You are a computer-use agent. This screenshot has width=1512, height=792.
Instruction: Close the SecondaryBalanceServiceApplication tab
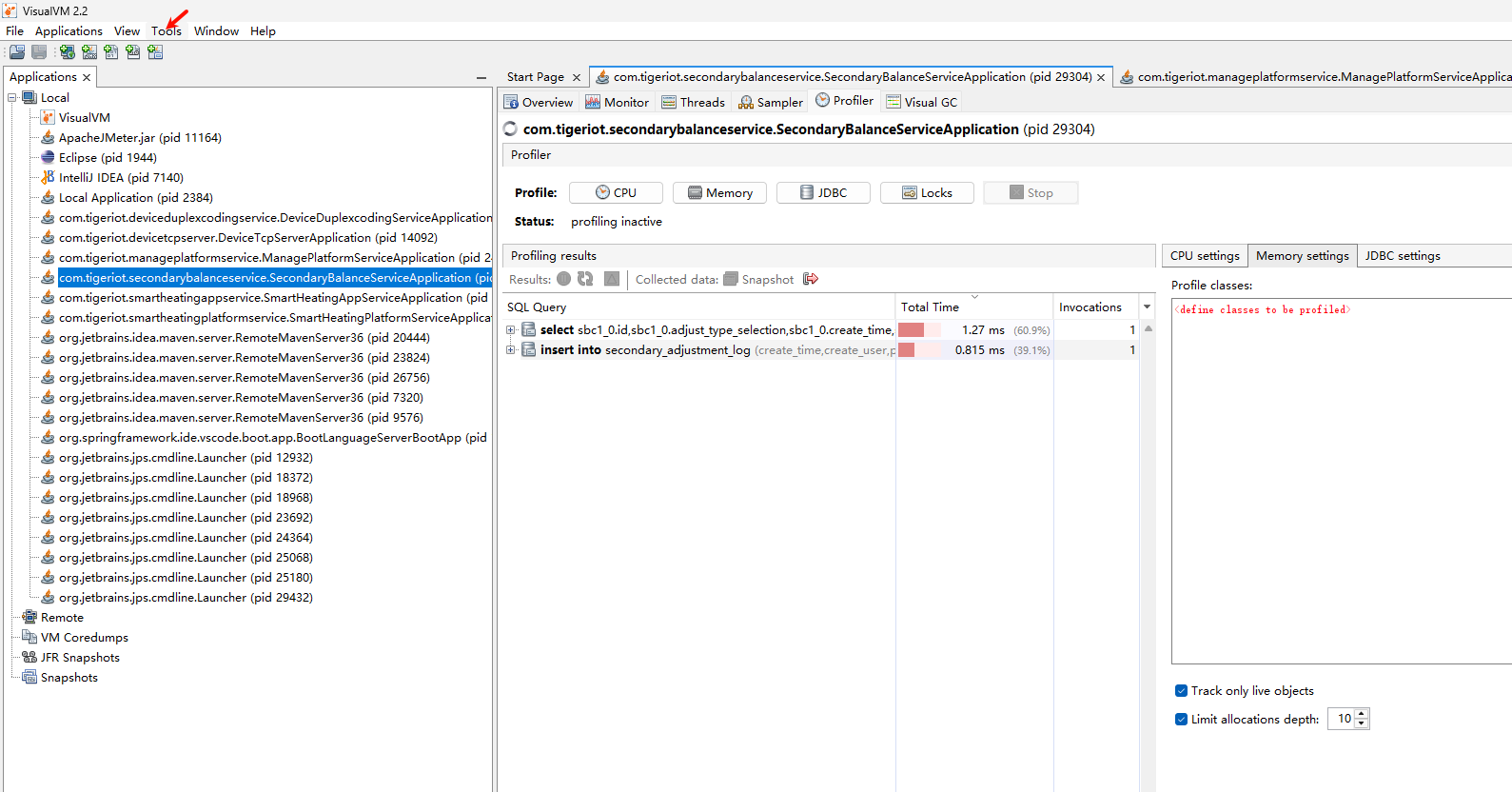1101,78
